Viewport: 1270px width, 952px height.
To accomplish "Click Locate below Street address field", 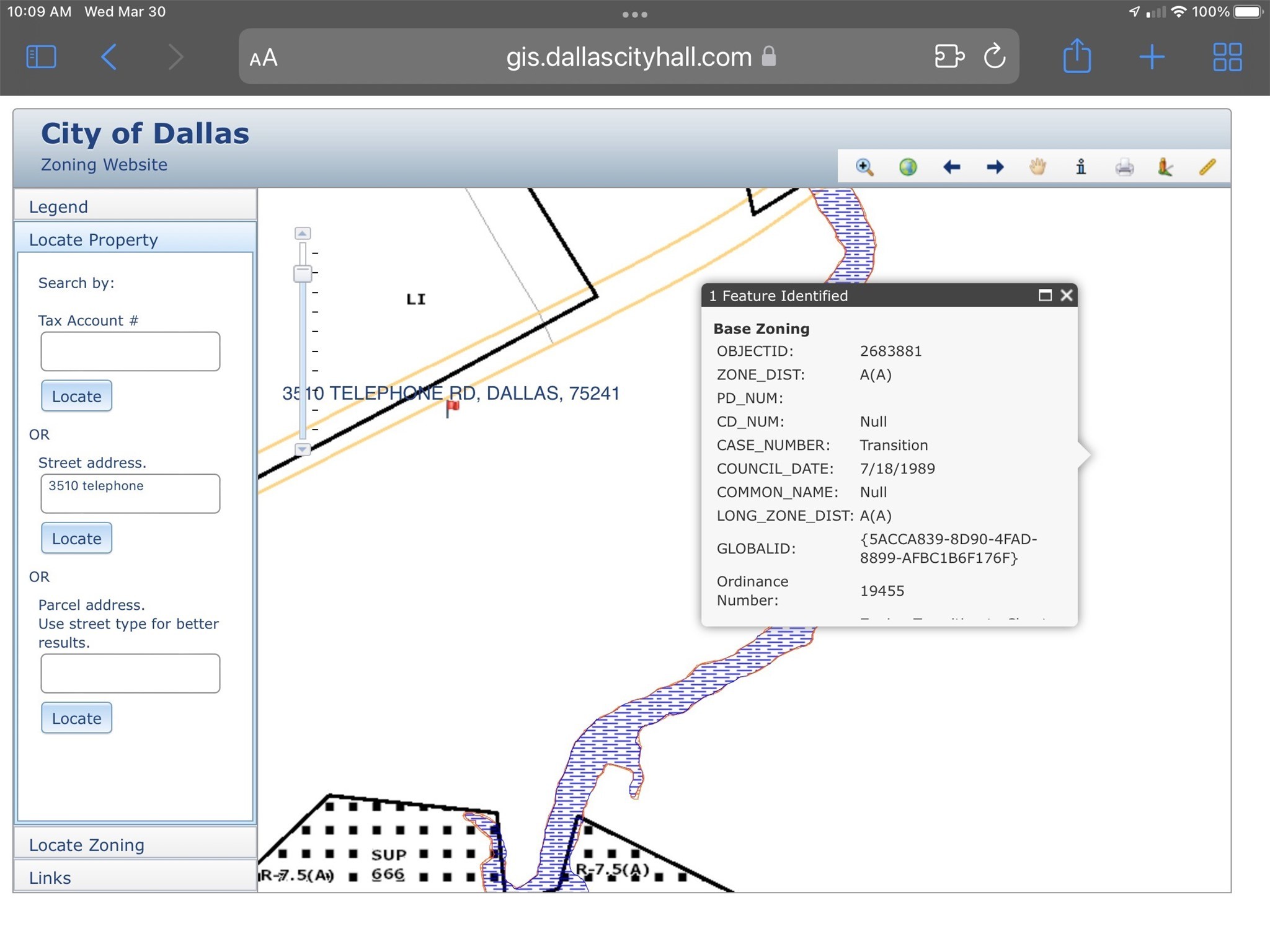I will pyautogui.click(x=76, y=539).
